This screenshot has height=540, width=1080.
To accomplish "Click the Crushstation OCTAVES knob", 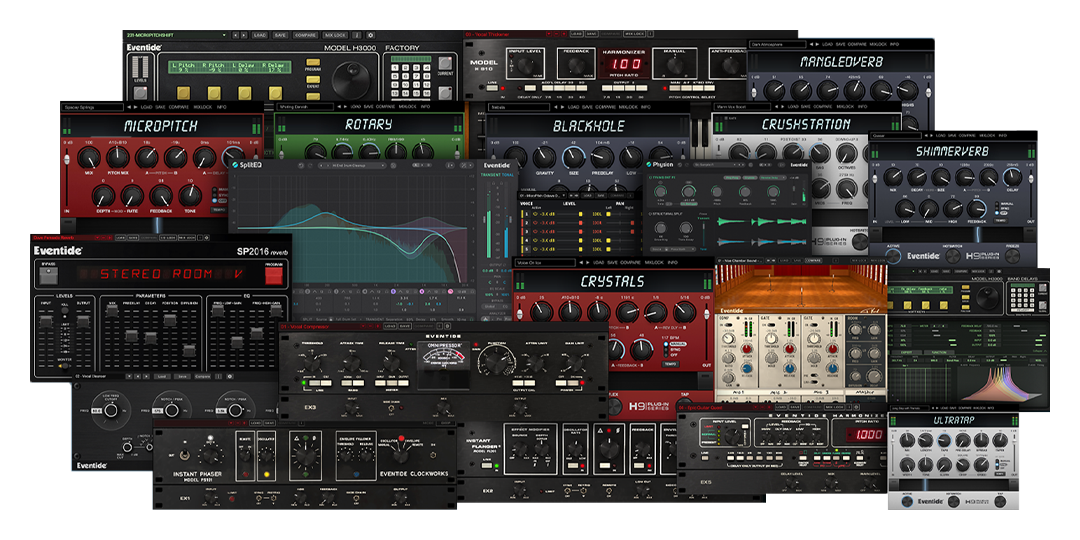I will tap(847, 154).
